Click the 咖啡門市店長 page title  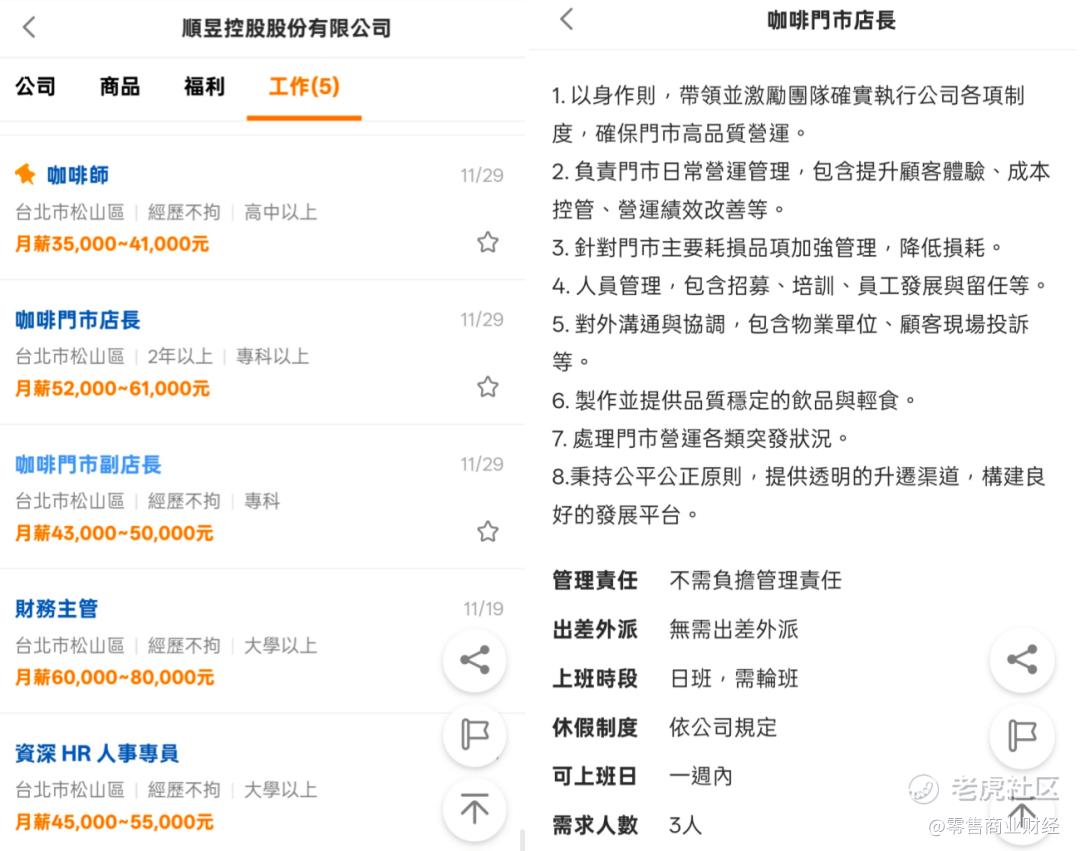[x=831, y=20]
